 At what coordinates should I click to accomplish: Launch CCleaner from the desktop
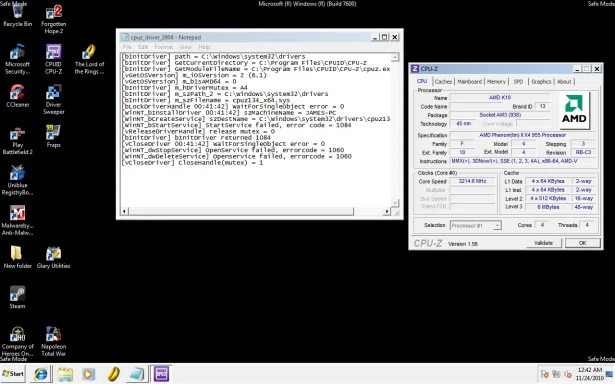pos(17,96)
